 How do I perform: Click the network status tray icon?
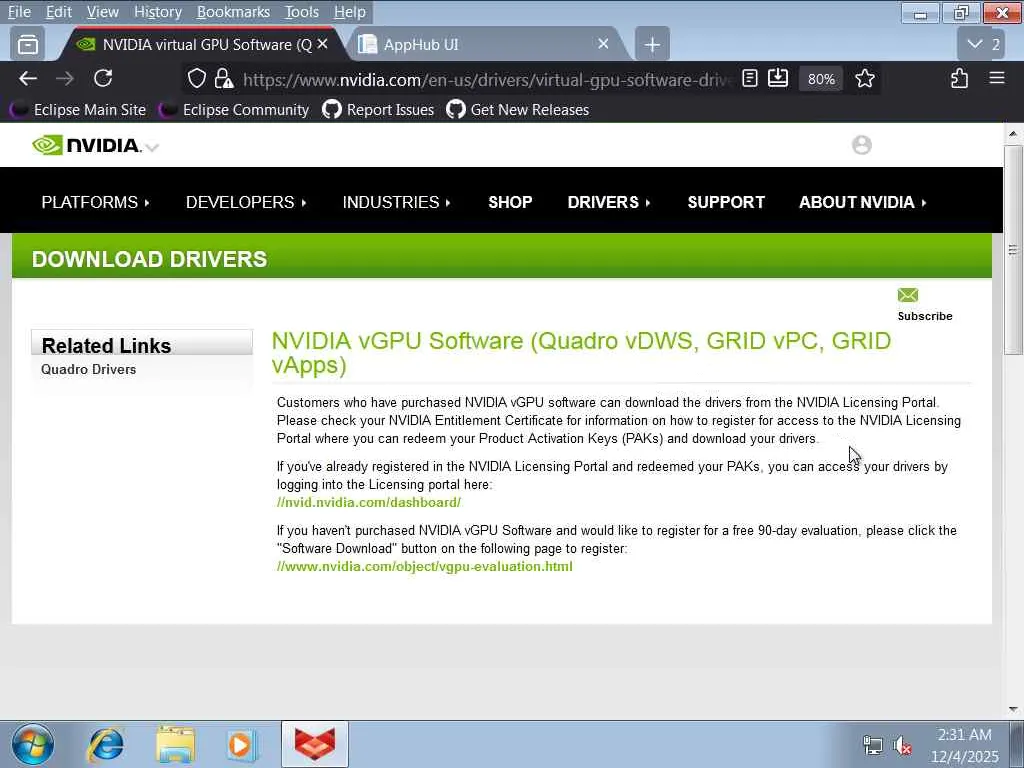point(872,745)
